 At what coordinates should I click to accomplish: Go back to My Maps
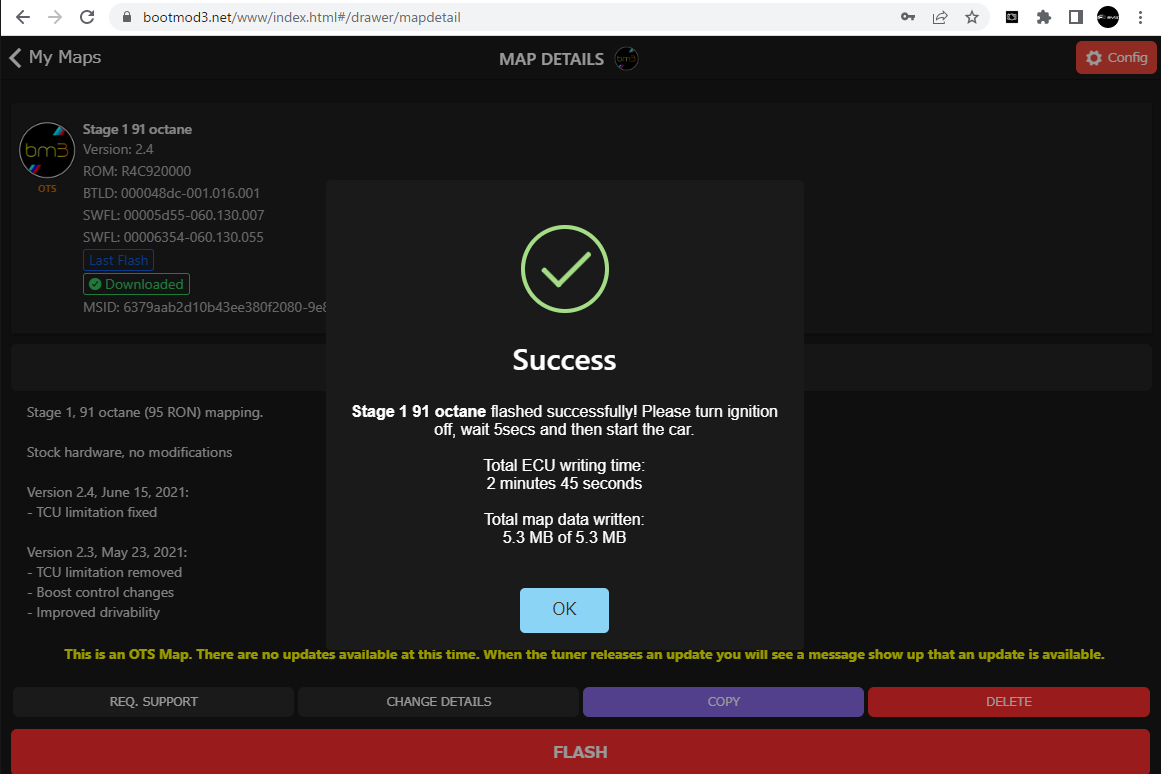point(56,58)
